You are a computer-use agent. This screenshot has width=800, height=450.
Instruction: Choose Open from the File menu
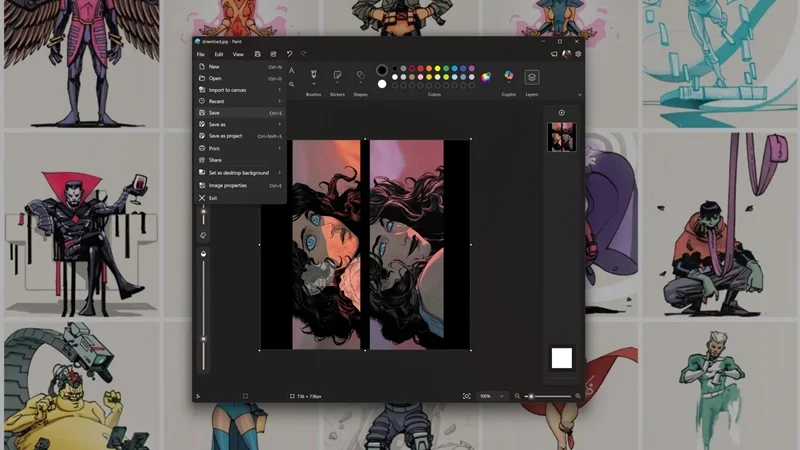coord(240,79)
